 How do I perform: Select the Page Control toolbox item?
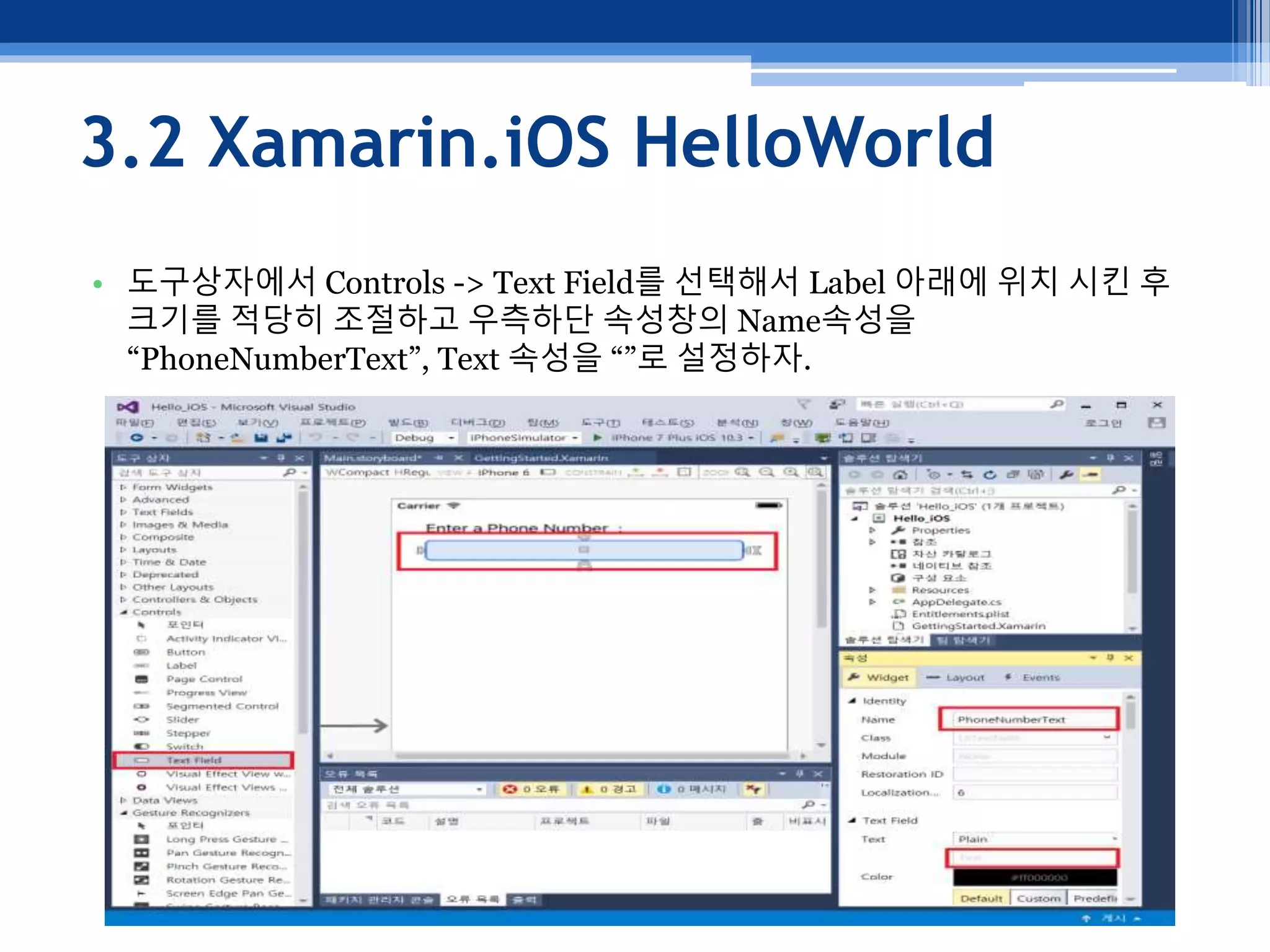pos(189,679)
